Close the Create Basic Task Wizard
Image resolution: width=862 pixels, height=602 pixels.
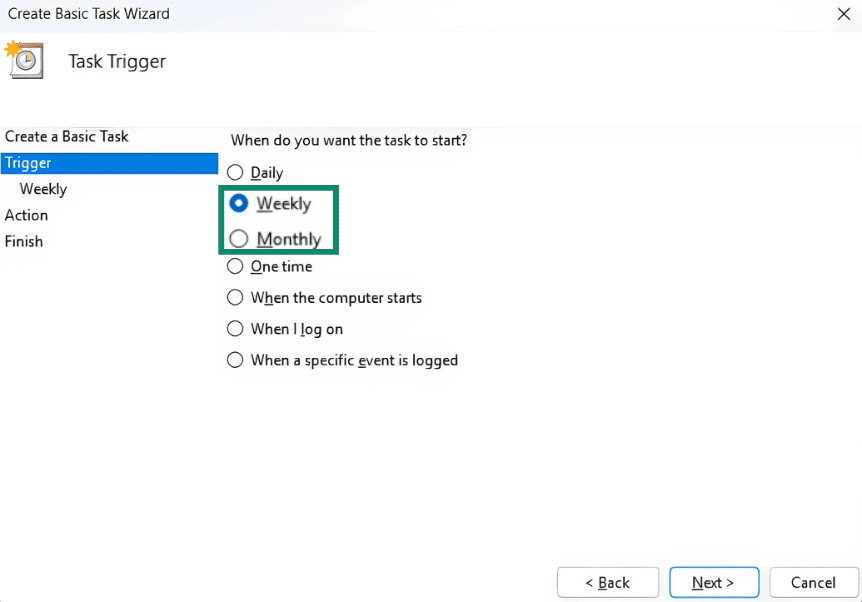tap(843, 14)
